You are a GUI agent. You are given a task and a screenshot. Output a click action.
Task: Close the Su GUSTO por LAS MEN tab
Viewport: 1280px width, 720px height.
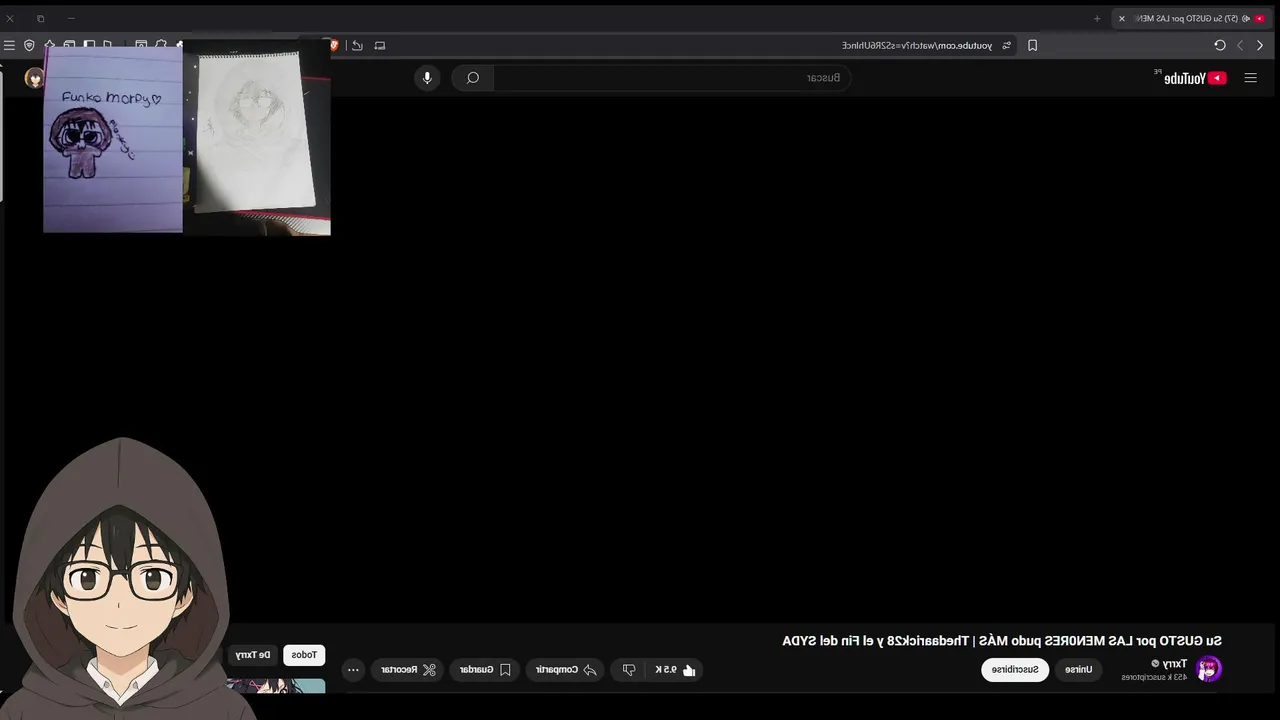point(1122,18)
